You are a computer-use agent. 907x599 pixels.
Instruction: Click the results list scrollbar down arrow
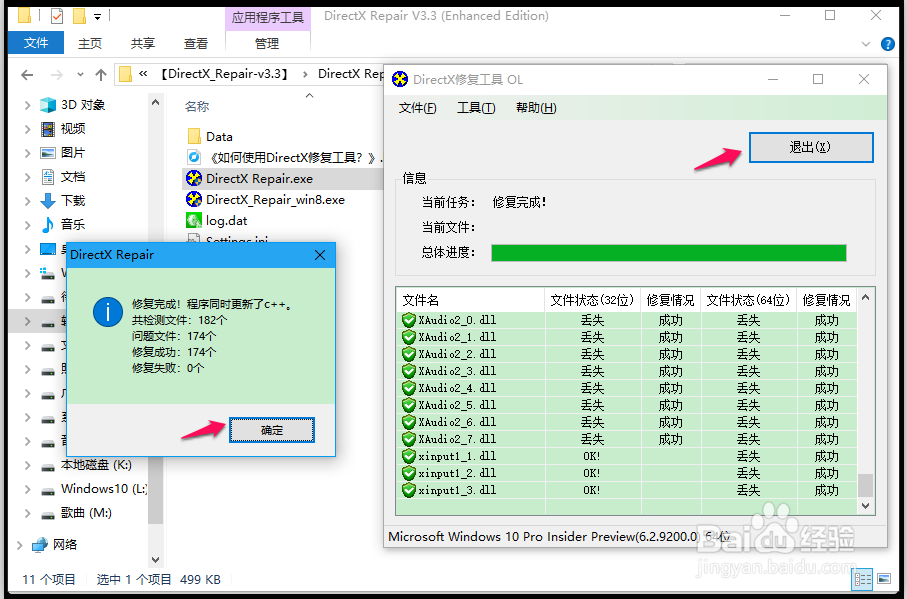pos(865,506)
